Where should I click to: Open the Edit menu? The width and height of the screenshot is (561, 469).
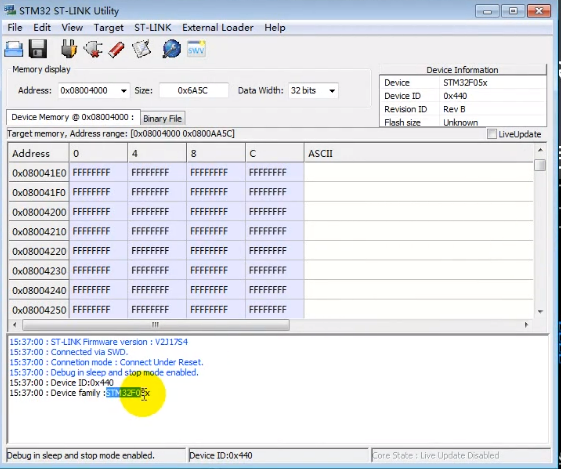coord(42,28)
